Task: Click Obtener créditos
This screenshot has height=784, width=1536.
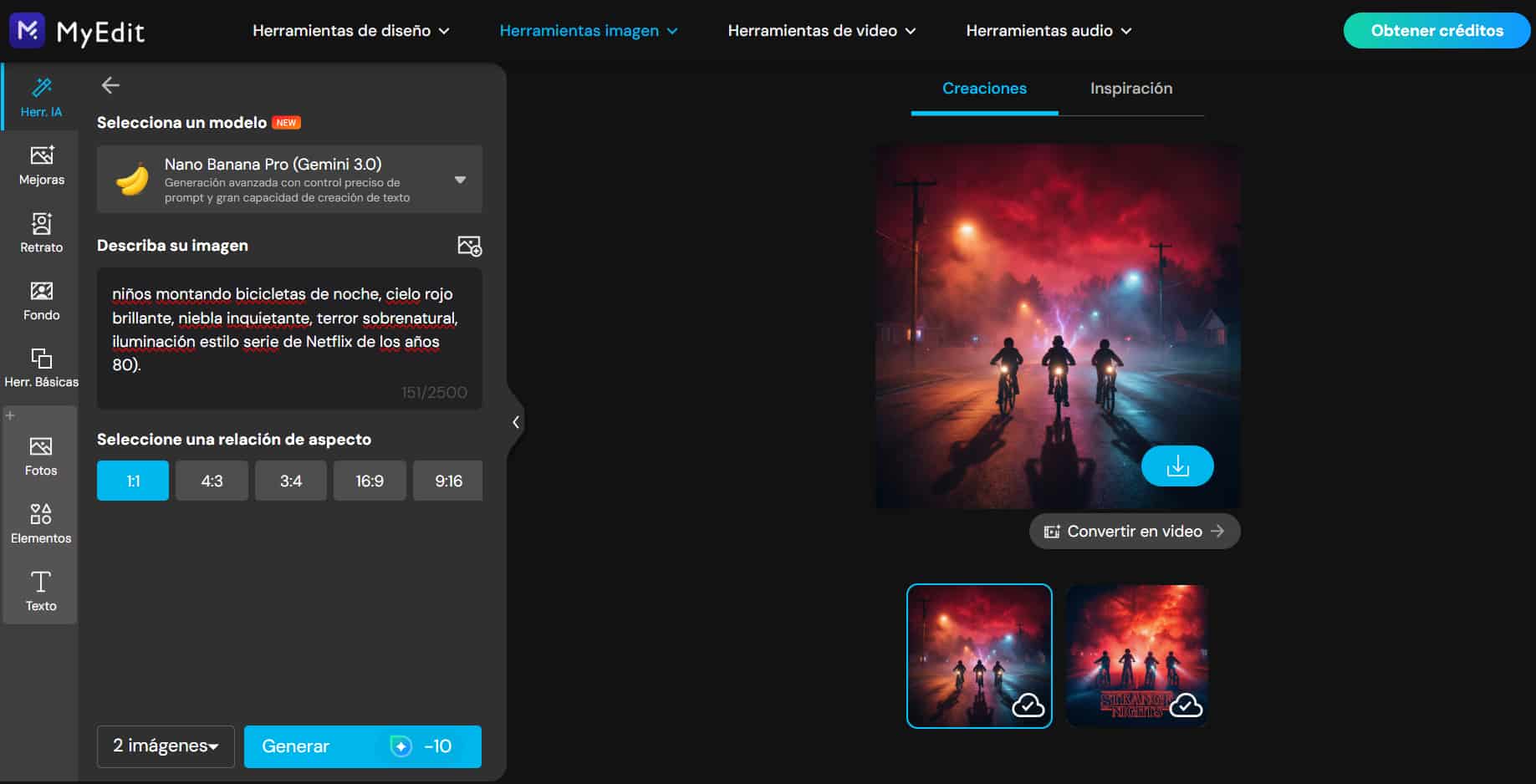Action: click(1436, 30)
